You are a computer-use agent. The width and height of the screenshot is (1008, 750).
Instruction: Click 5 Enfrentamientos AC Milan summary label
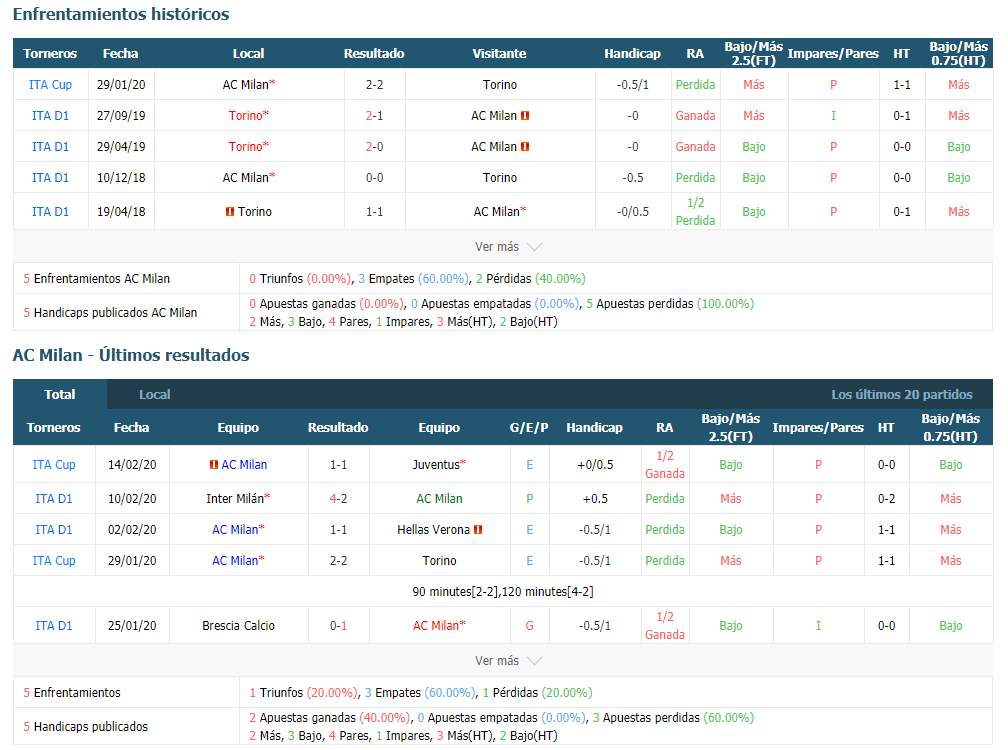click(96, 279)
